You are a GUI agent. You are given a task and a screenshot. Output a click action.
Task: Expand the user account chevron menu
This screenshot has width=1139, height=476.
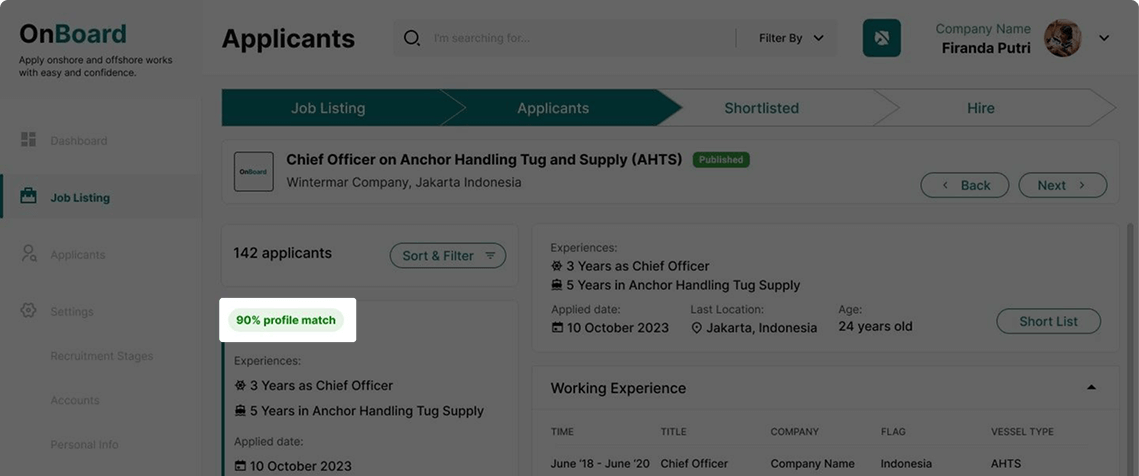pos(1103,38)
